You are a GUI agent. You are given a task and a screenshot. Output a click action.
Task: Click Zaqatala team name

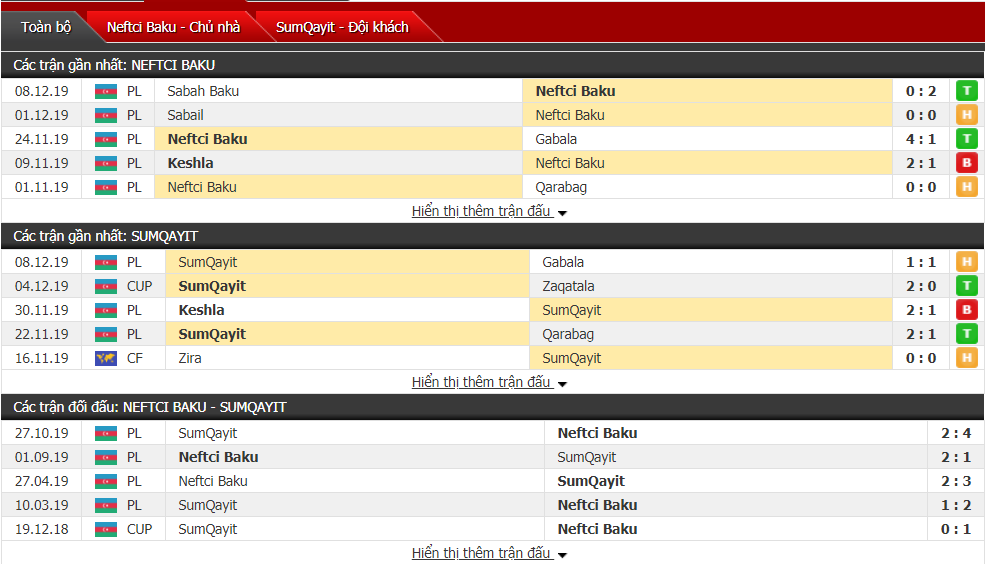click(568, 286)
